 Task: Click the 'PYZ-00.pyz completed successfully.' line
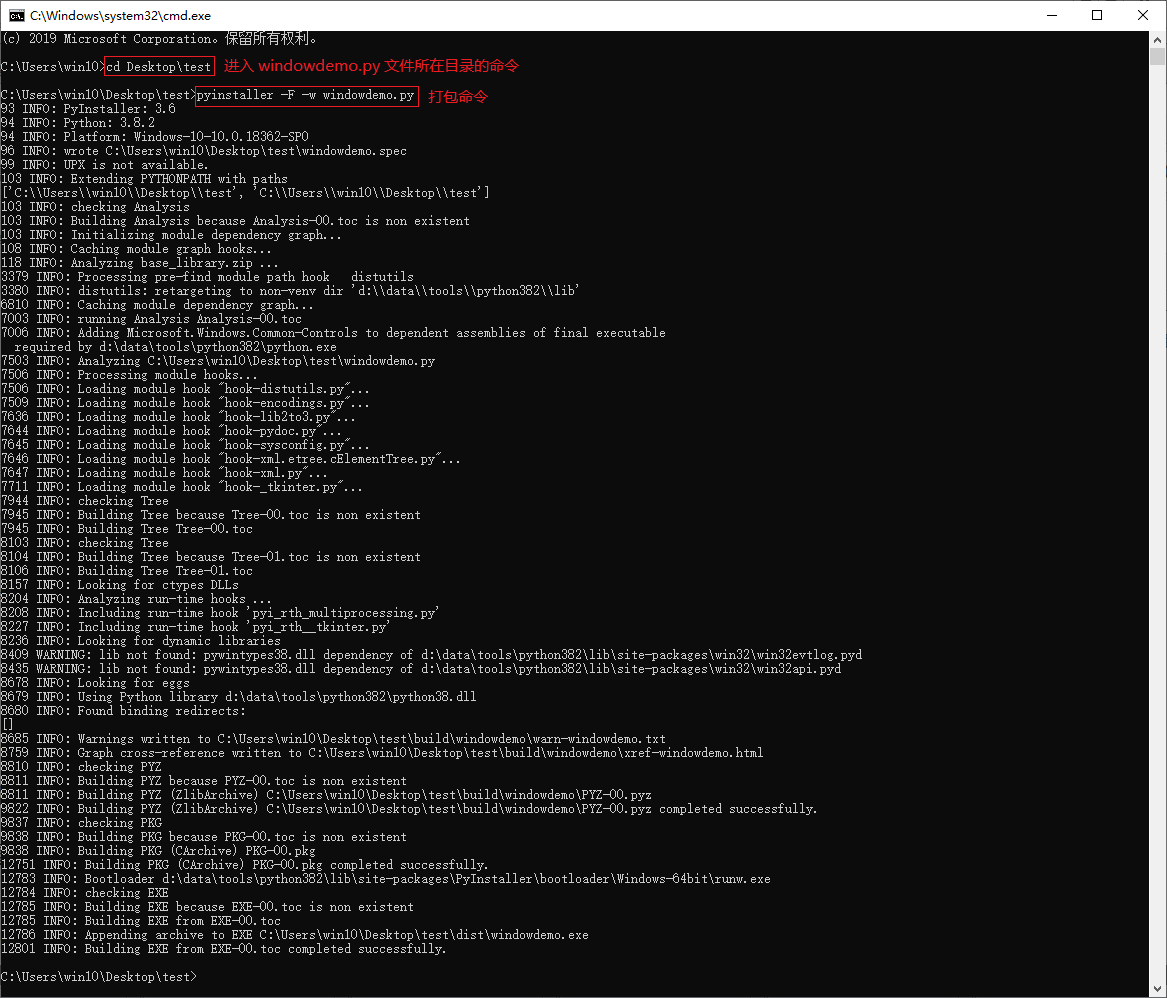[409, 809]
